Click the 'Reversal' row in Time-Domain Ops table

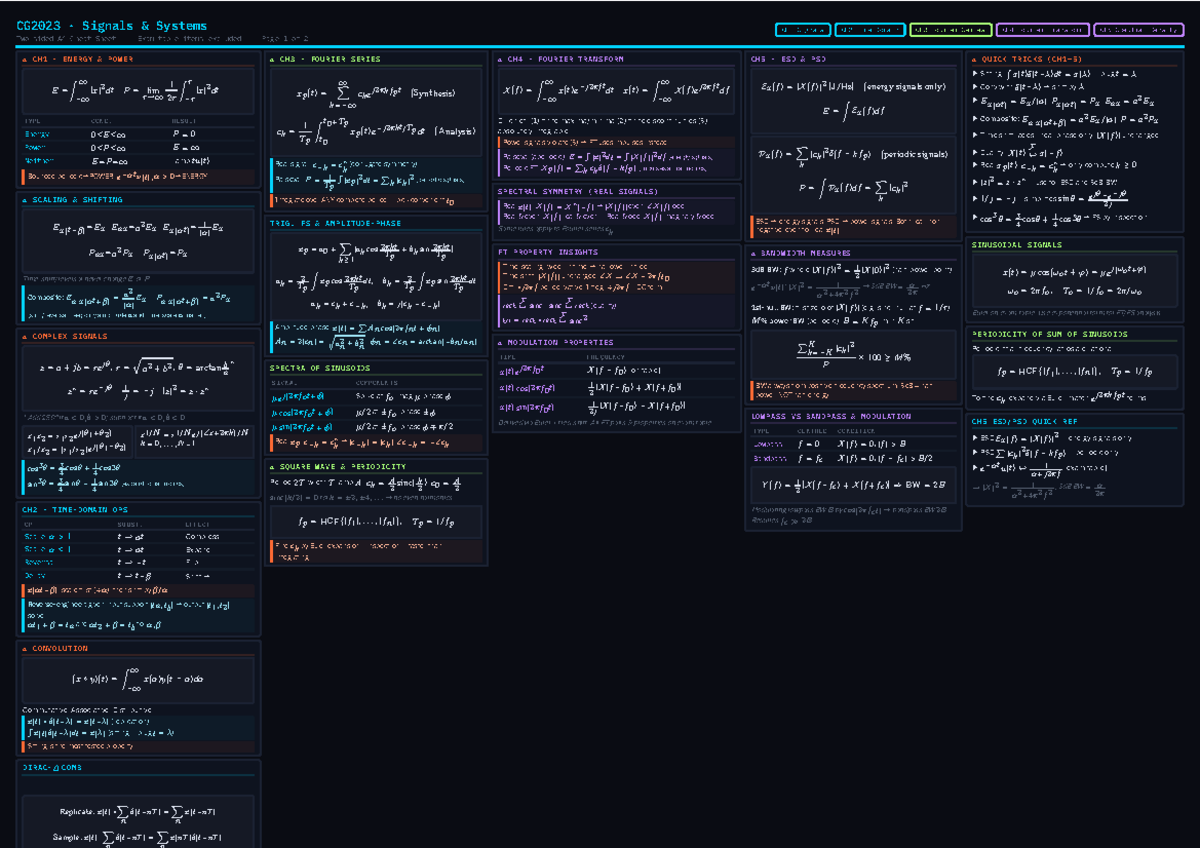[137, 563]
